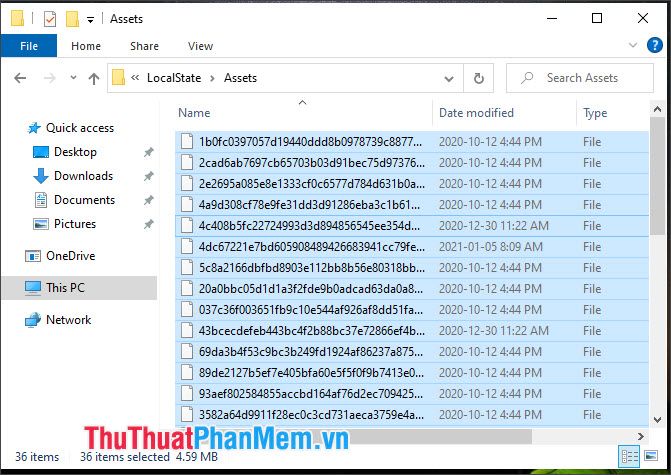Screen dimensions: 671x475
Task: Click LocalState in the address path
Action: 174,78
